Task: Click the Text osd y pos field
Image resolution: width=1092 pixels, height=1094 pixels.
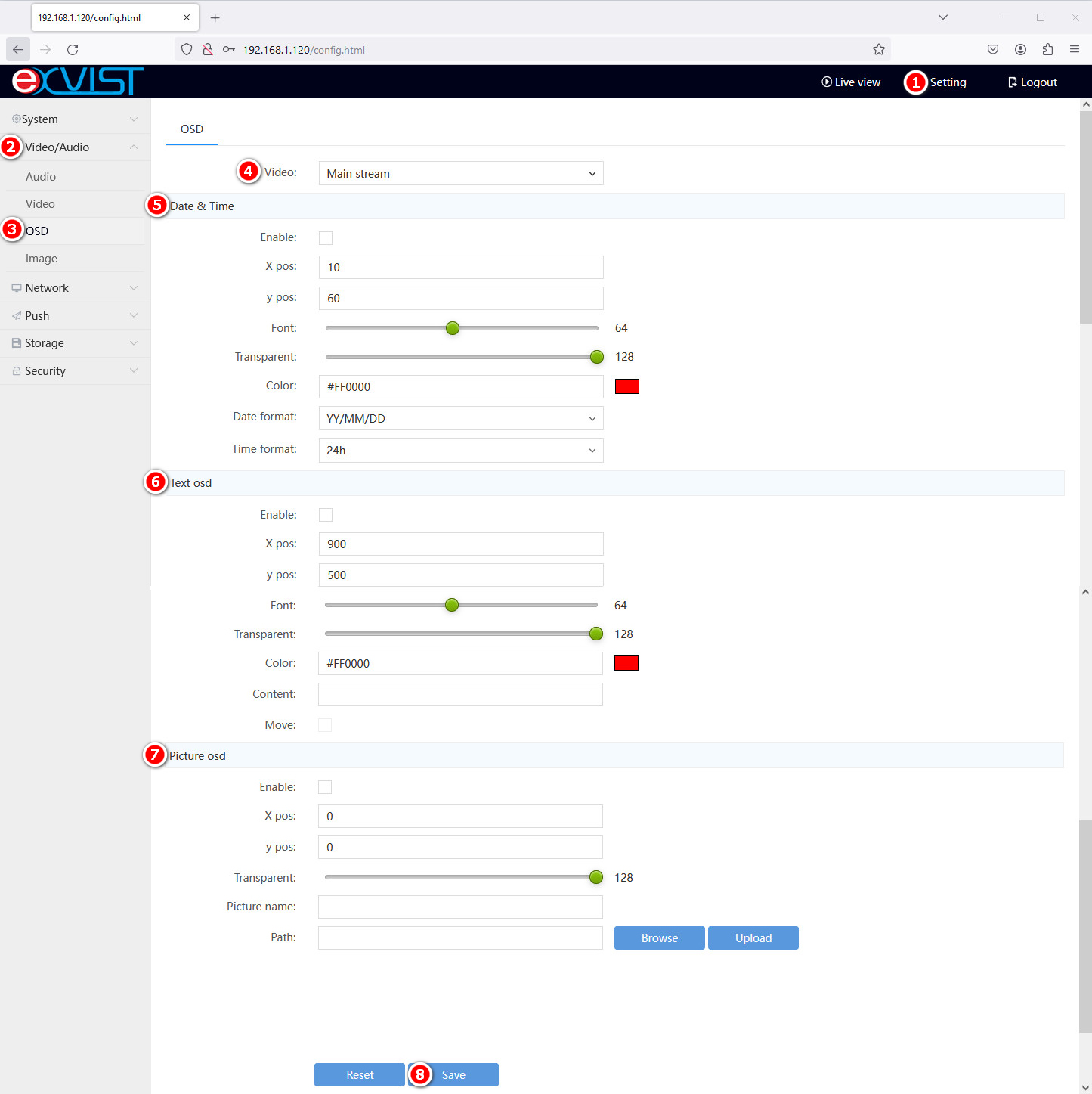Action: pos(461,575)
